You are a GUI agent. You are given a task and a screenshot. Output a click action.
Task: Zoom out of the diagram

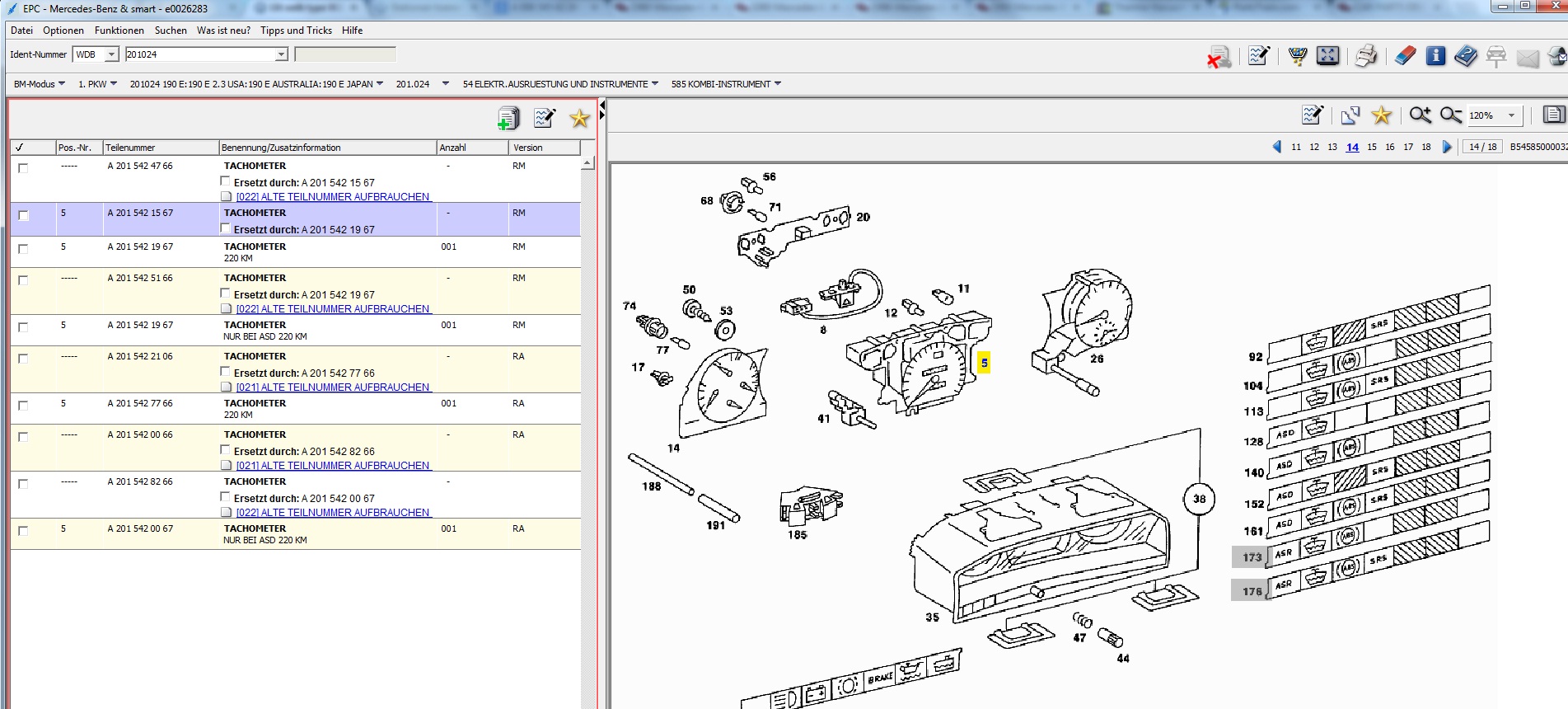tap(1450, 115)
